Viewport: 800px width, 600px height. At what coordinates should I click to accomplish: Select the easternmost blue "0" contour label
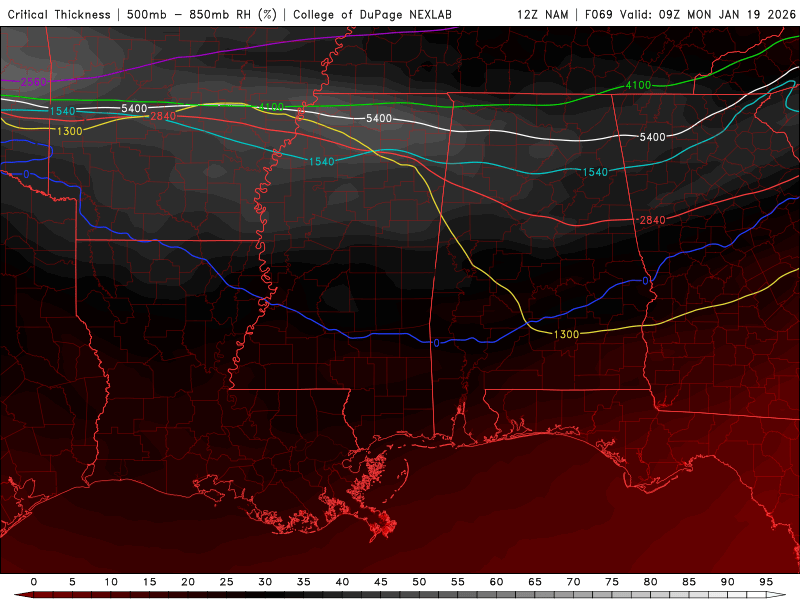(x=645, y=281)
